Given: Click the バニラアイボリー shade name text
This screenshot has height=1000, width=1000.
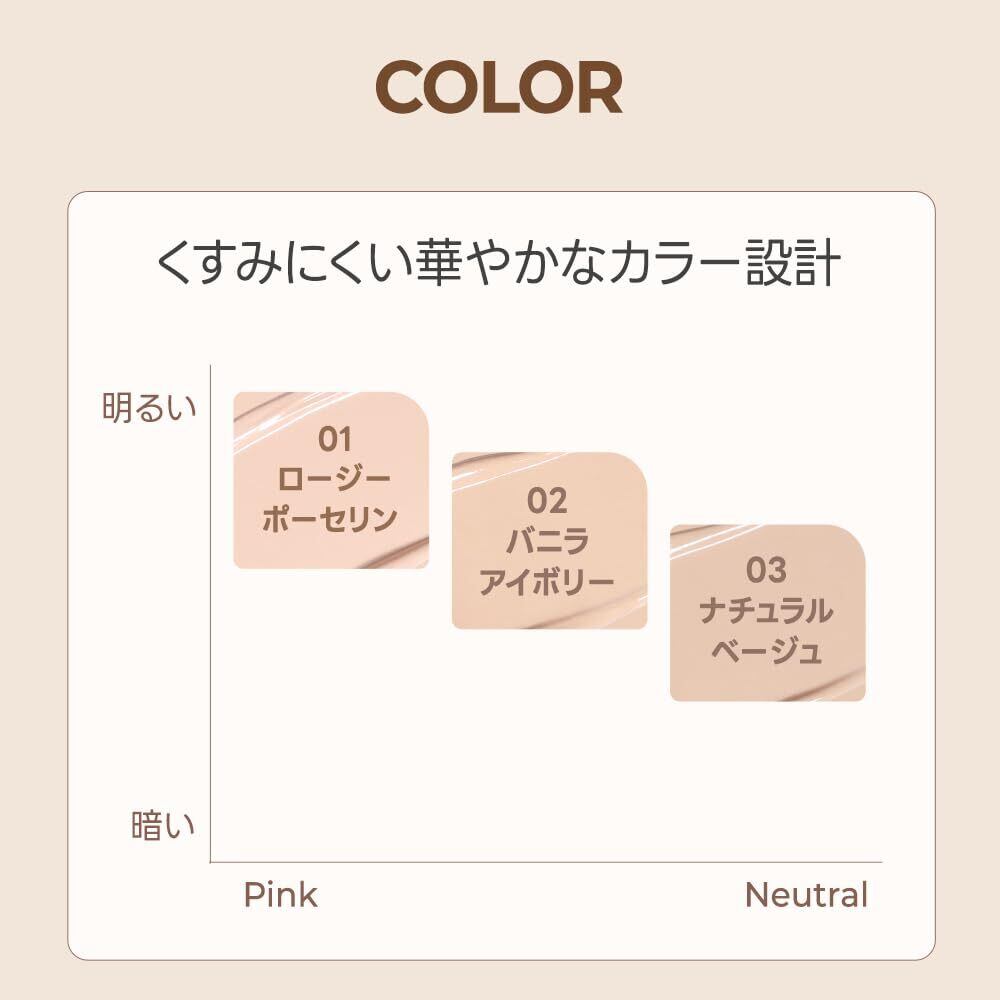Looking at the screenshot, I should click(548, 563).
